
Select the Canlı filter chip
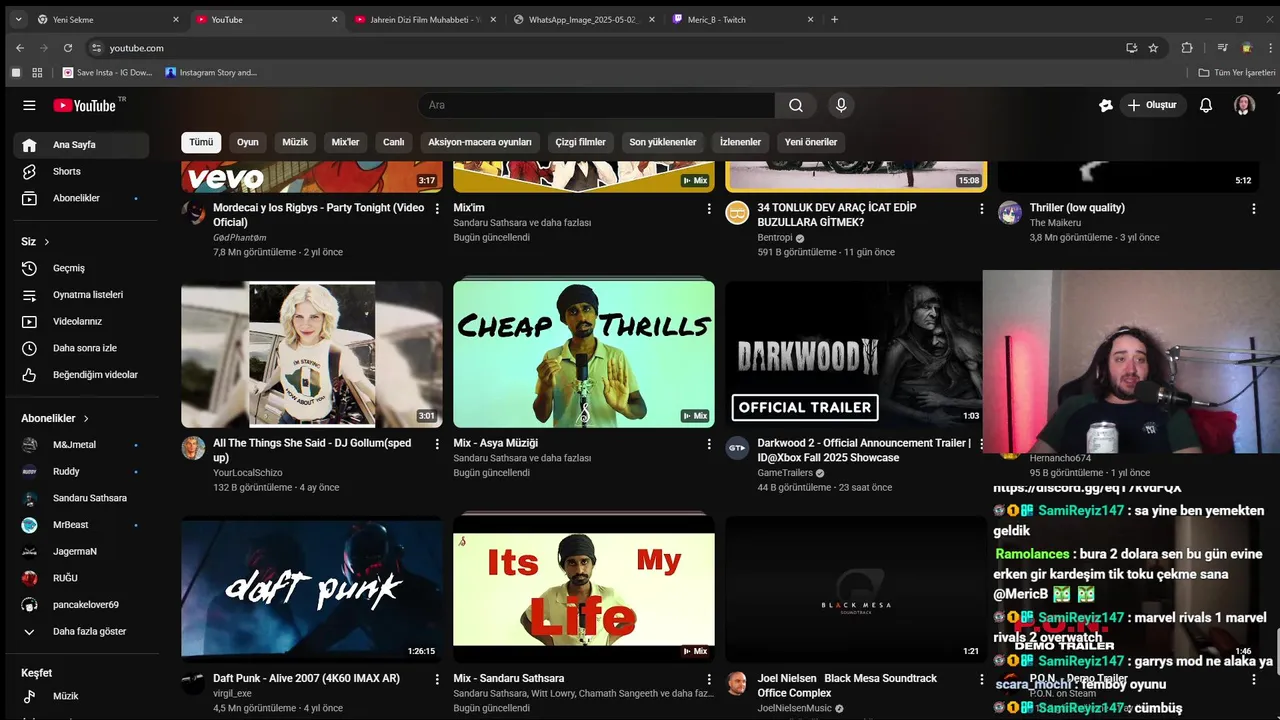(394, 142)
